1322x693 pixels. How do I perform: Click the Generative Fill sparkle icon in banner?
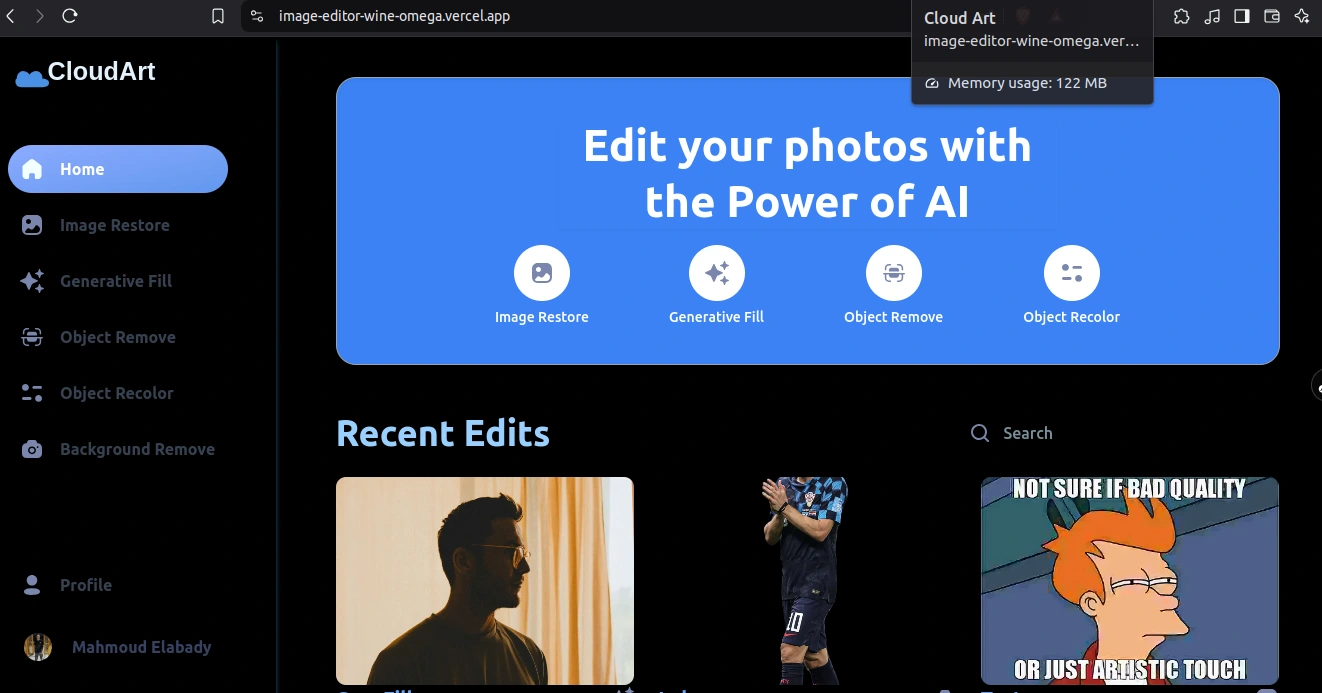click(x=717, y=273)
